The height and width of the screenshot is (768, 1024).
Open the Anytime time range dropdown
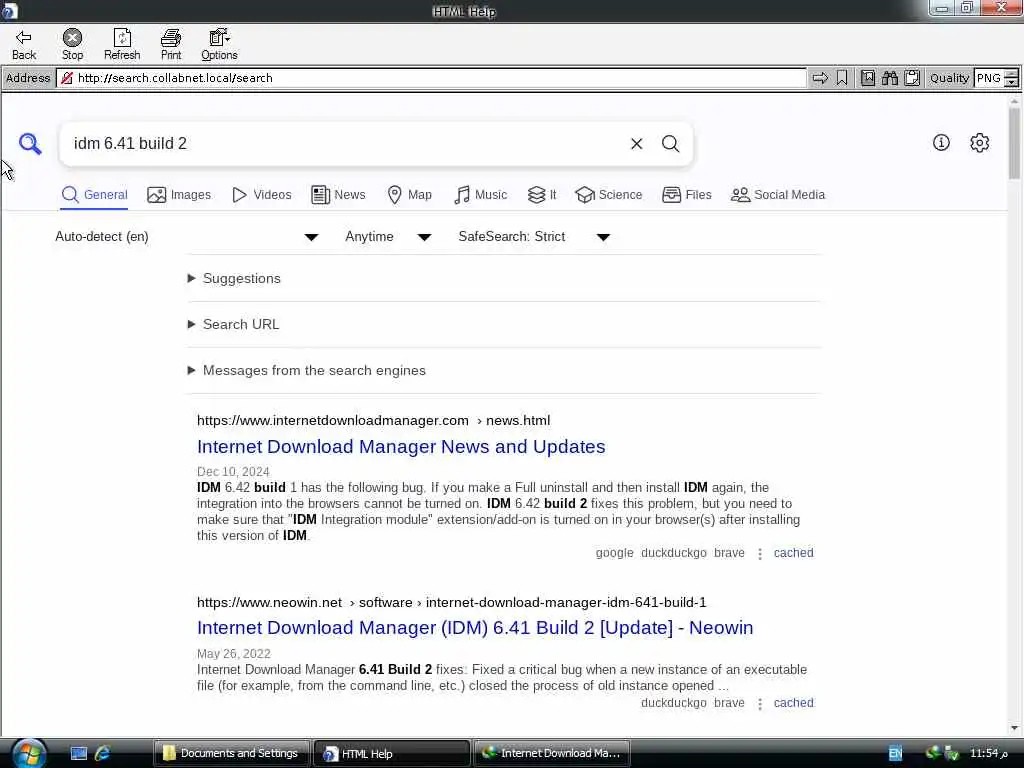388,236
